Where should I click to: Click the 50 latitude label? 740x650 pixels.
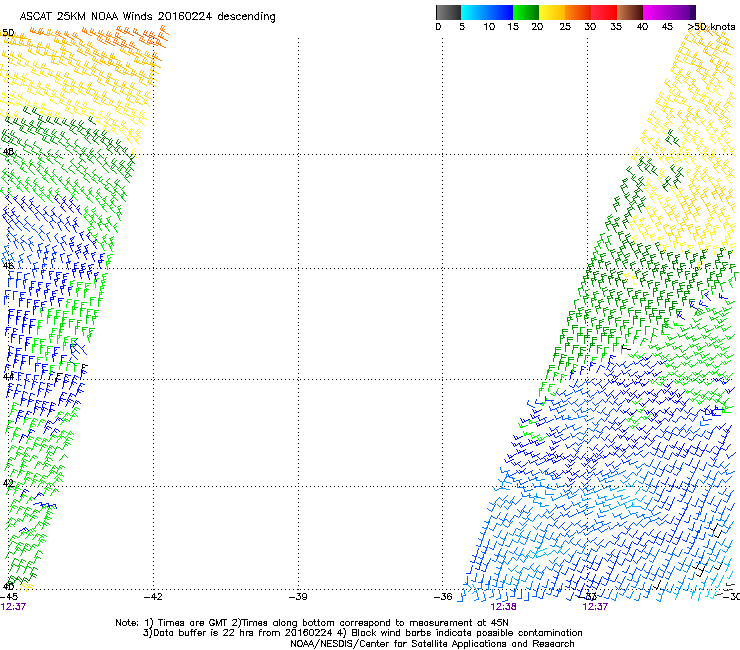[8, 33]
